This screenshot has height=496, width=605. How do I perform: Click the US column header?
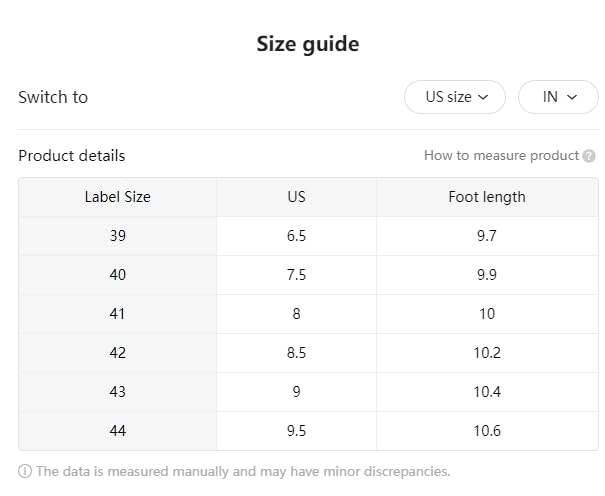pyautogui.click(x=296, y=197)
